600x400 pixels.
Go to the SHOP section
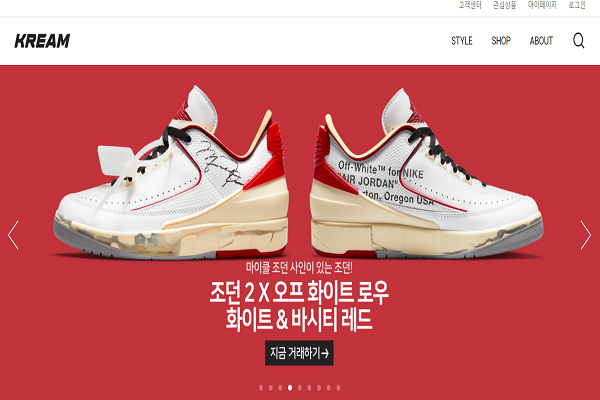pos(501,41)
